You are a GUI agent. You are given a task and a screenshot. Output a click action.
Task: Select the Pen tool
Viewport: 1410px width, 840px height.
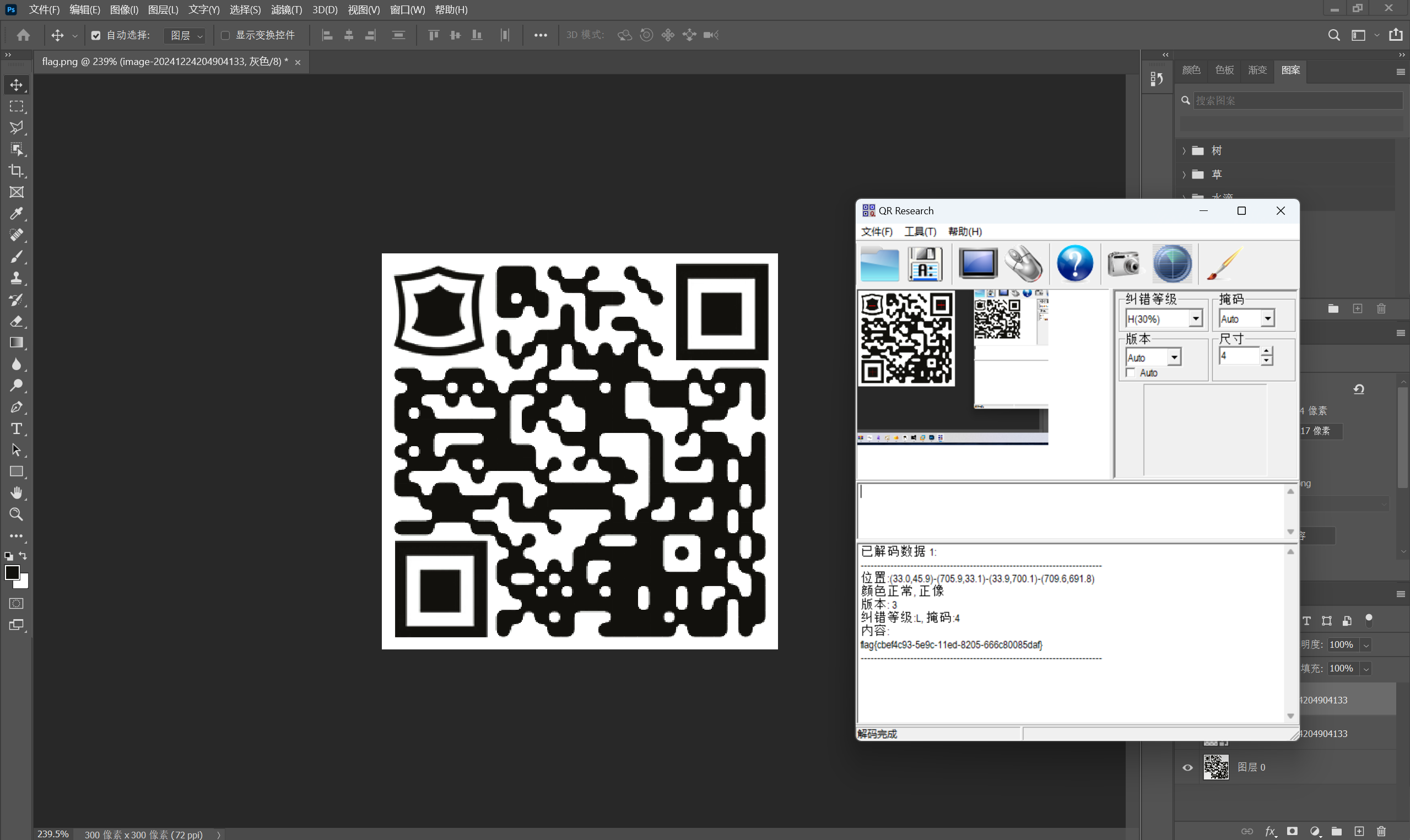coord(17,407)
